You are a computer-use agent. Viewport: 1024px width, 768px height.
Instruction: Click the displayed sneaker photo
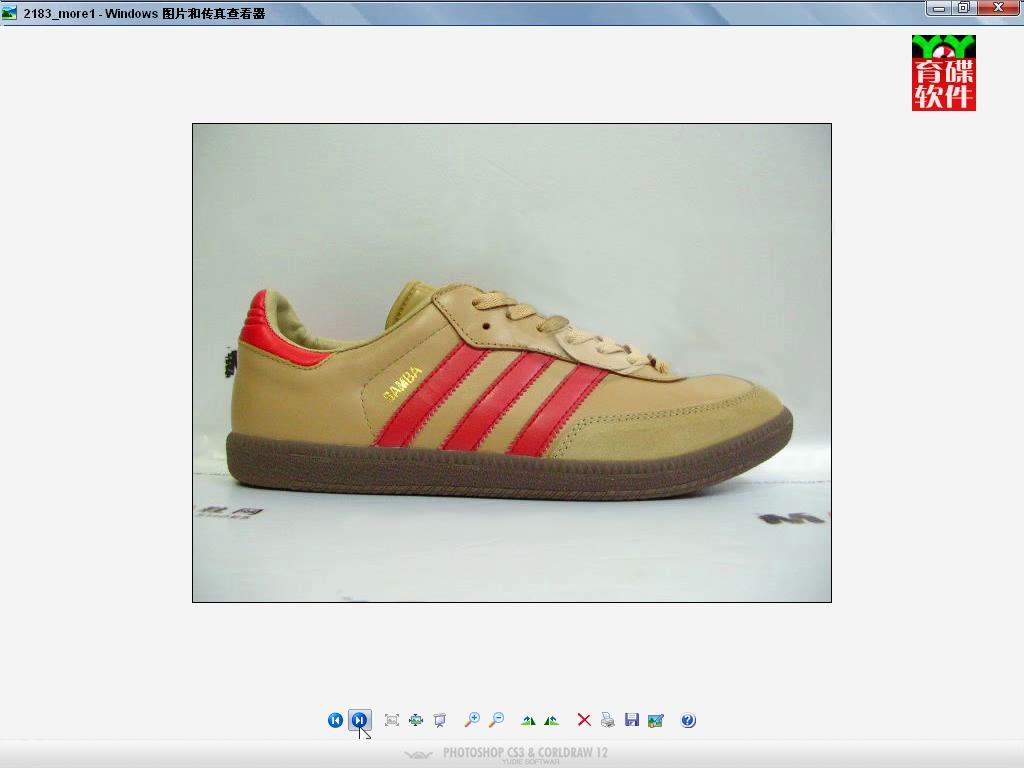click(511, 363)
